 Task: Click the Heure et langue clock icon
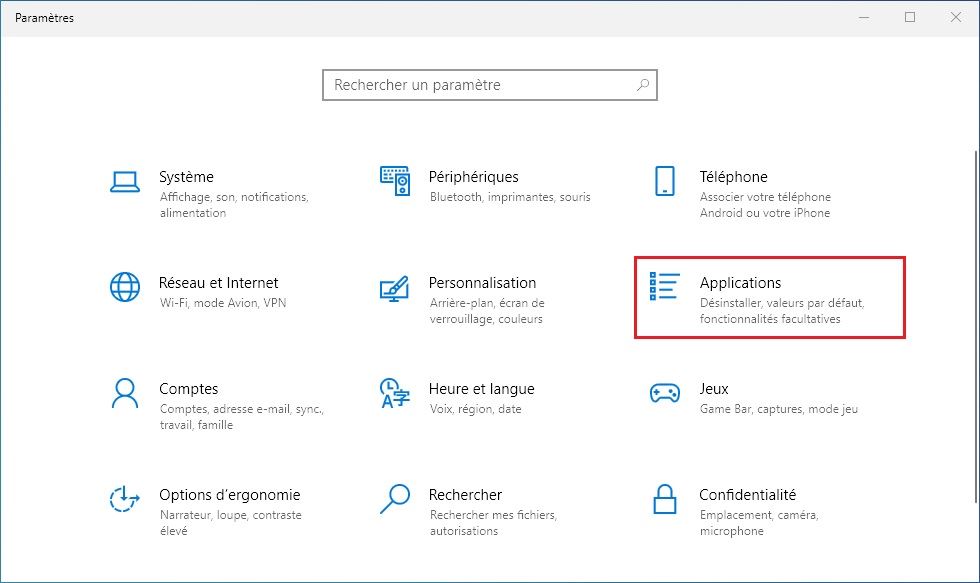(393, 394)
